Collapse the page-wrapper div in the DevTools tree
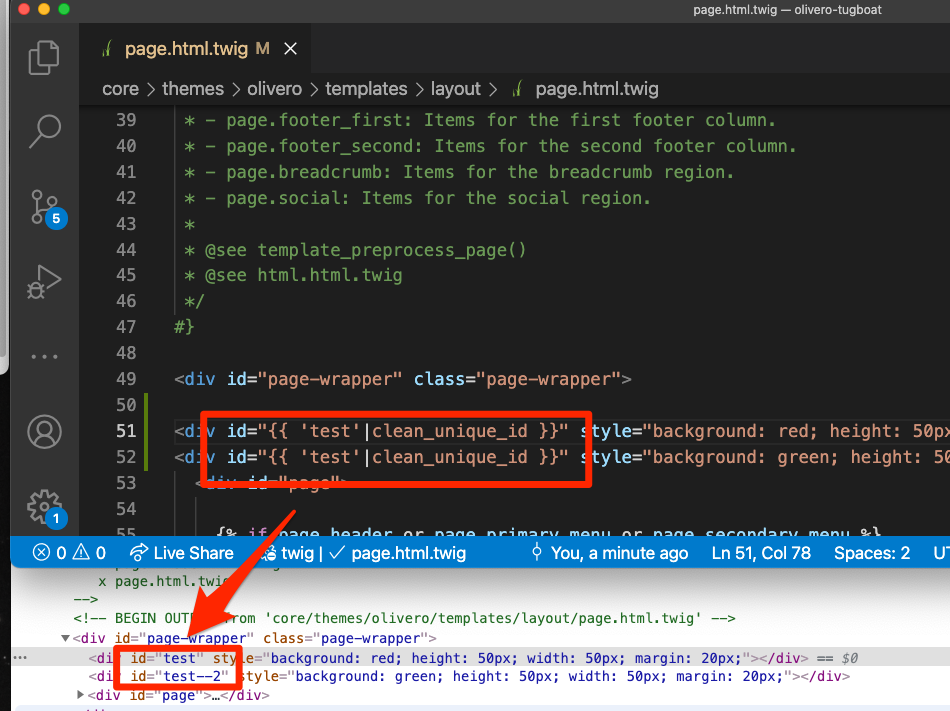Image resolution: width=950 pixels, height=711 pixels. 65,637
